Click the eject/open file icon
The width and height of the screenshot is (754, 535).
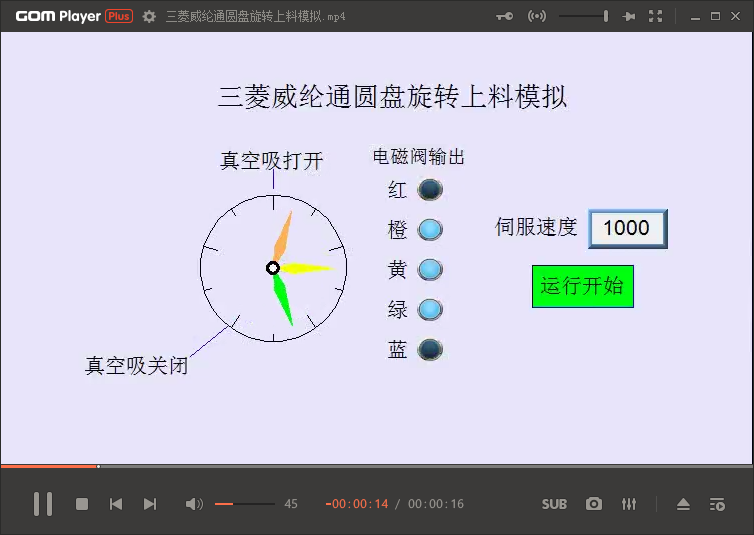[x=683, y=504]
